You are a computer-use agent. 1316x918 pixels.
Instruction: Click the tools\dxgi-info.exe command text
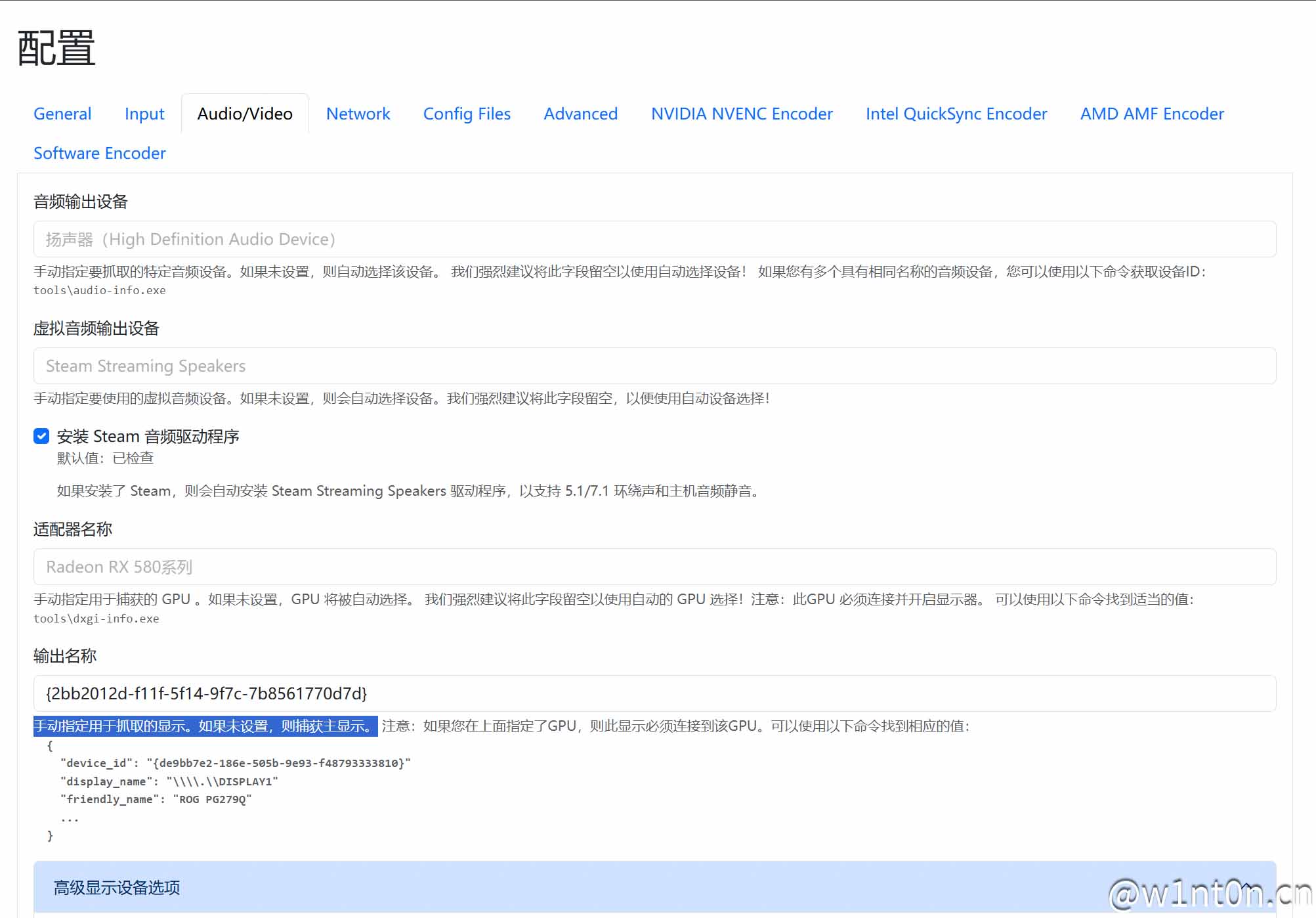pyautogui.click(x=96, y=619)
